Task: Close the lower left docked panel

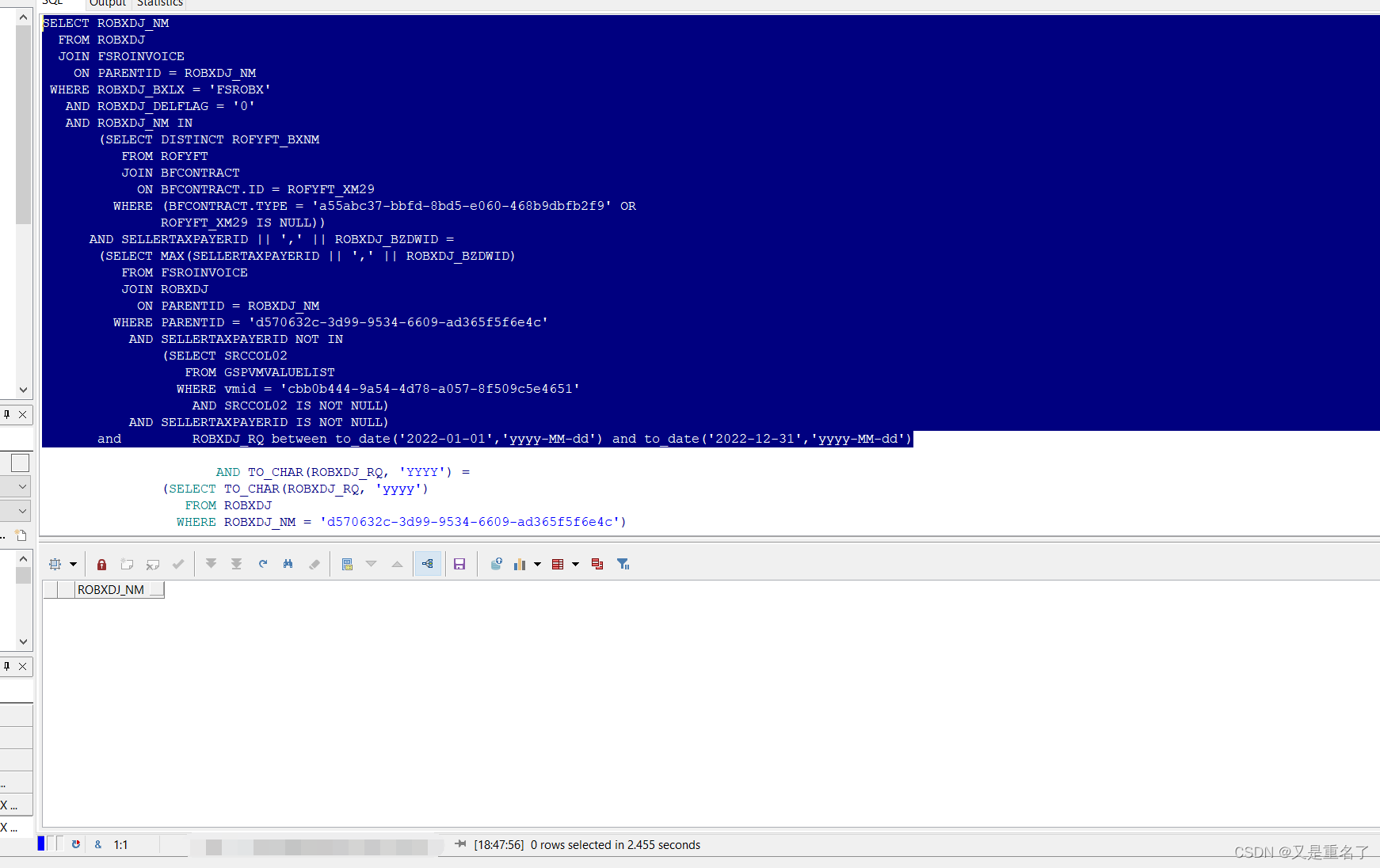Action: point(23,666)
